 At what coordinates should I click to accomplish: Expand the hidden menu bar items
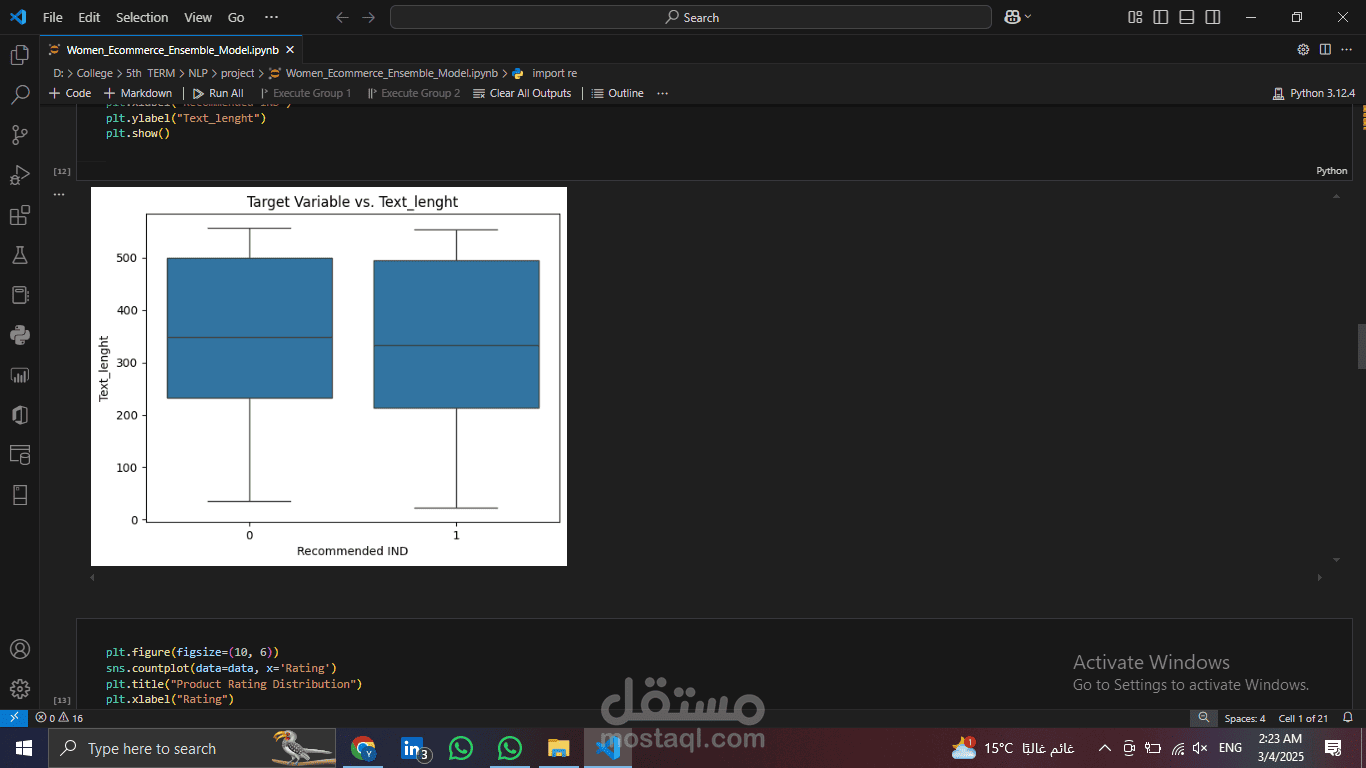click(272, 17)
